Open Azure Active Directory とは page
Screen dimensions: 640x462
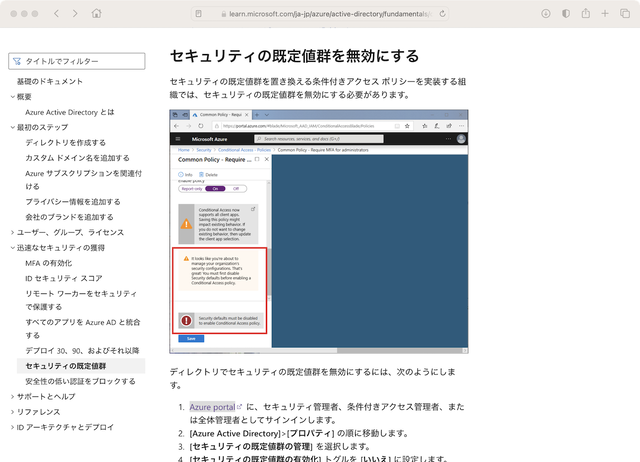click(70, 112)
